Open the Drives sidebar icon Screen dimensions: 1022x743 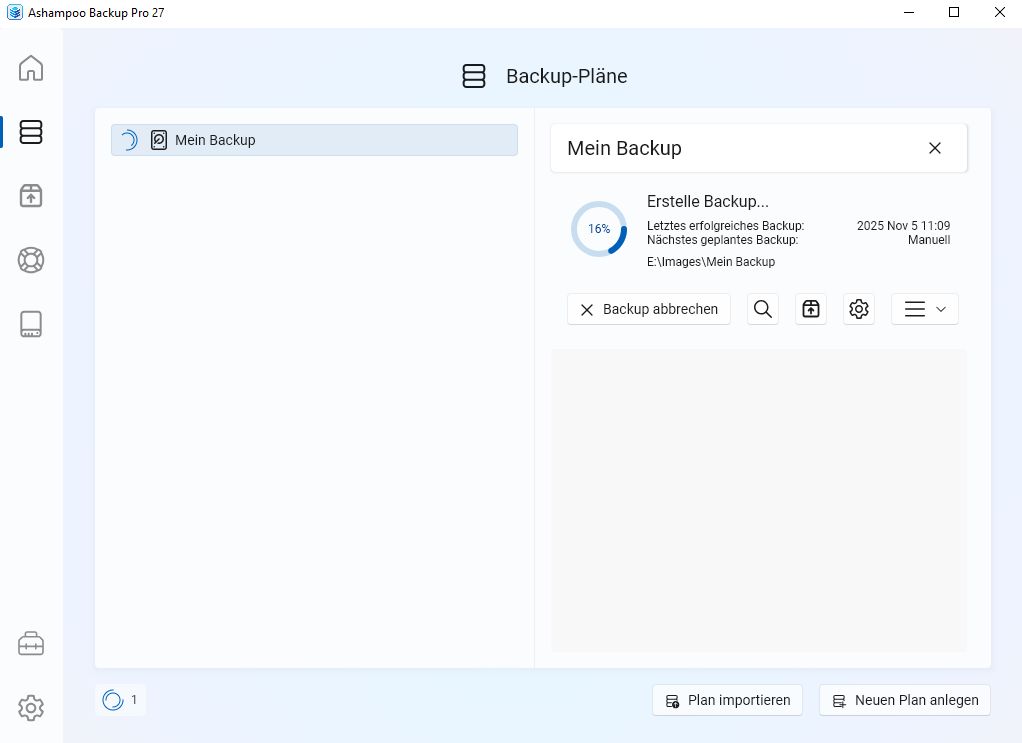[x=31, y=324]
